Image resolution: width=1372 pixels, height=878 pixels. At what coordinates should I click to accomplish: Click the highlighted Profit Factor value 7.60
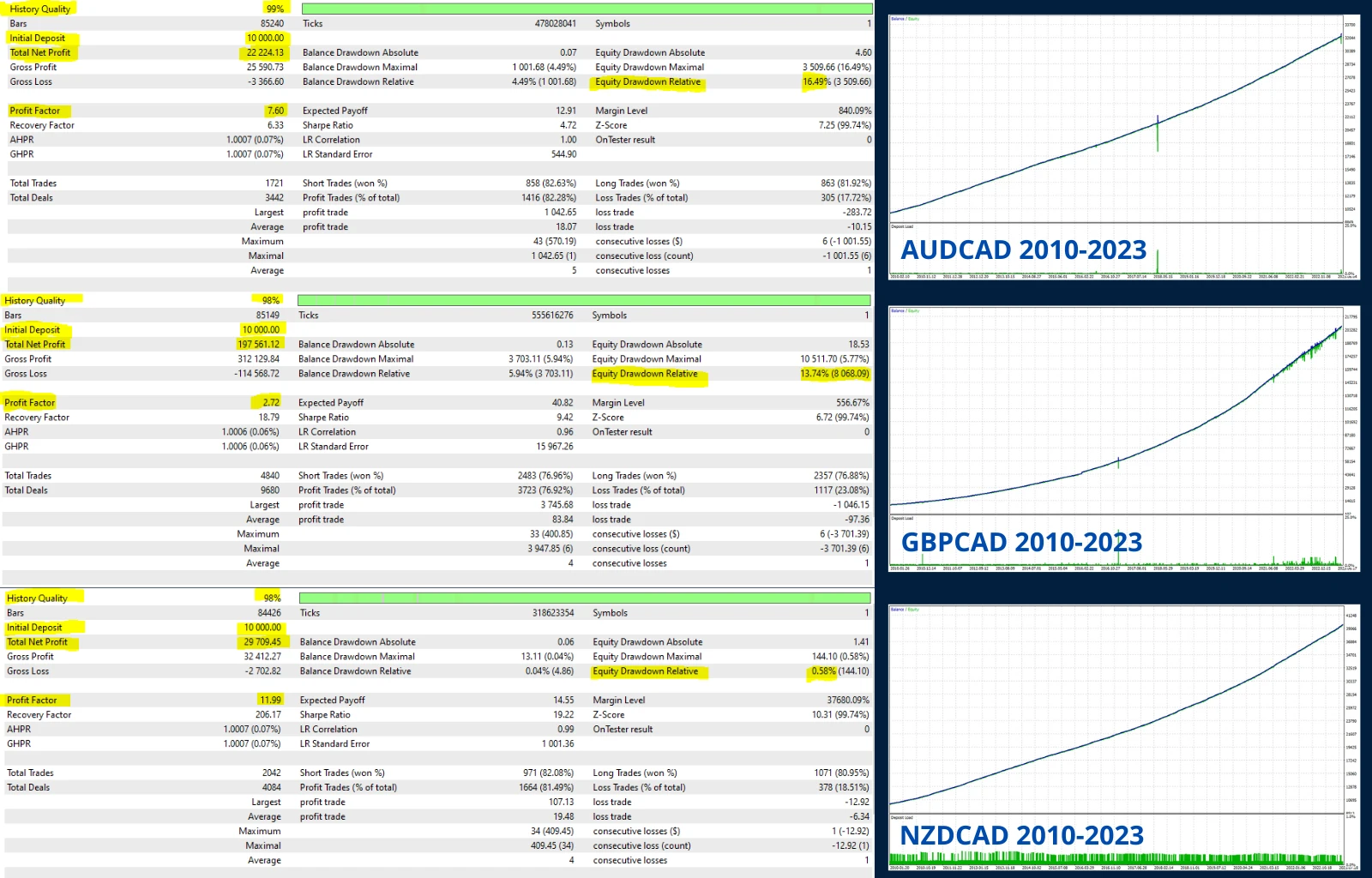pyautogui.click(x=275, y=111)
